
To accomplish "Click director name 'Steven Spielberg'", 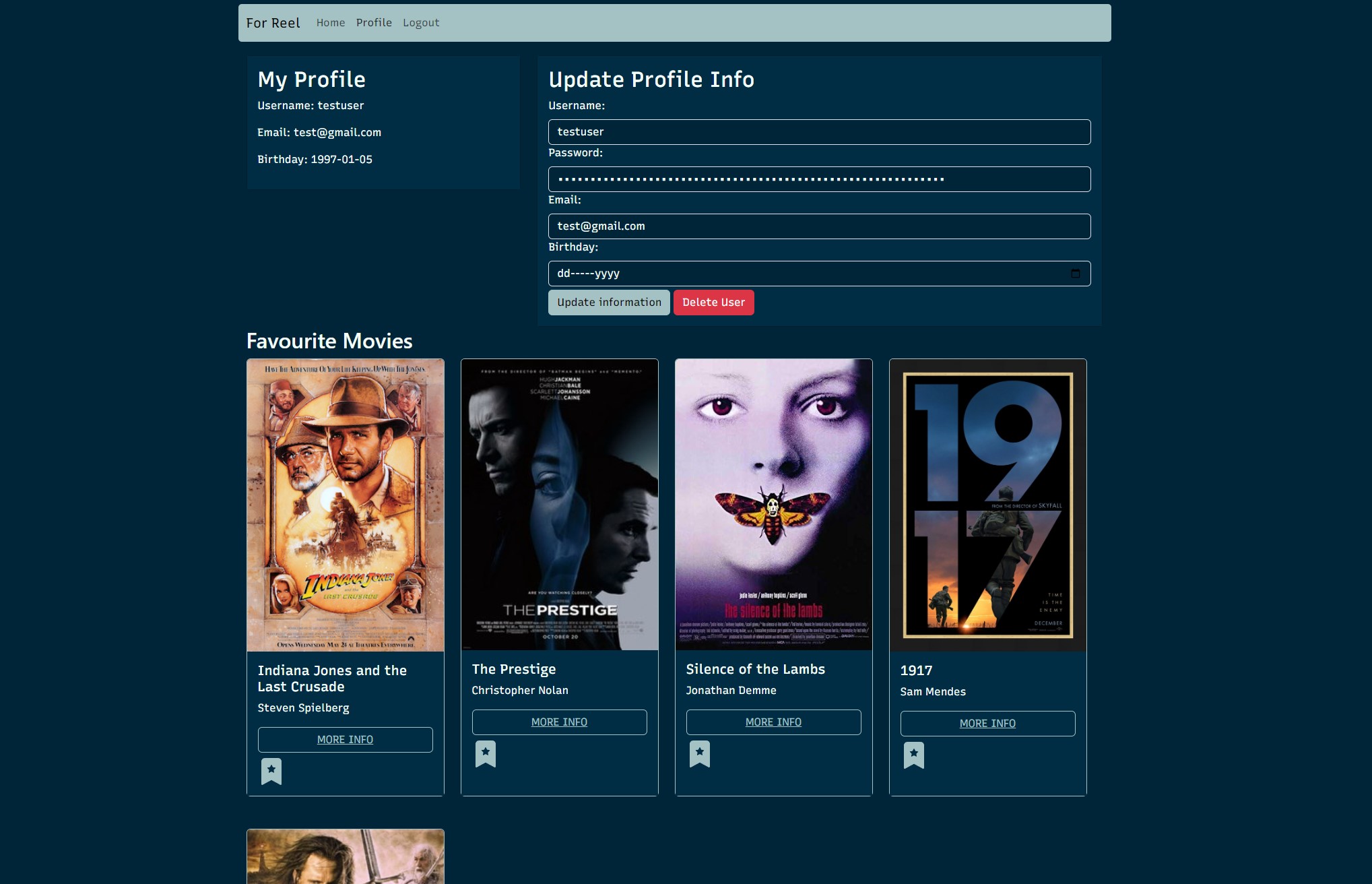I will [303, 708].
